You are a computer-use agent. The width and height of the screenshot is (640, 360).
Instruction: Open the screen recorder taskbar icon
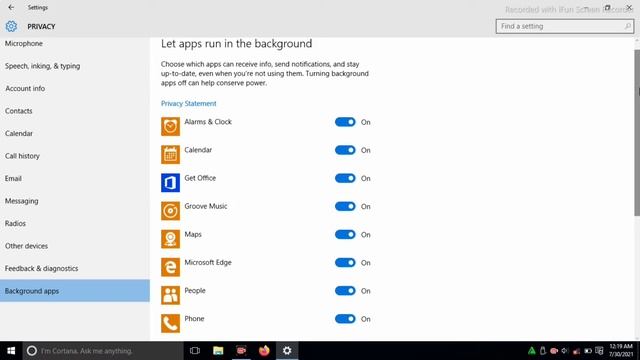pos(241,351)
